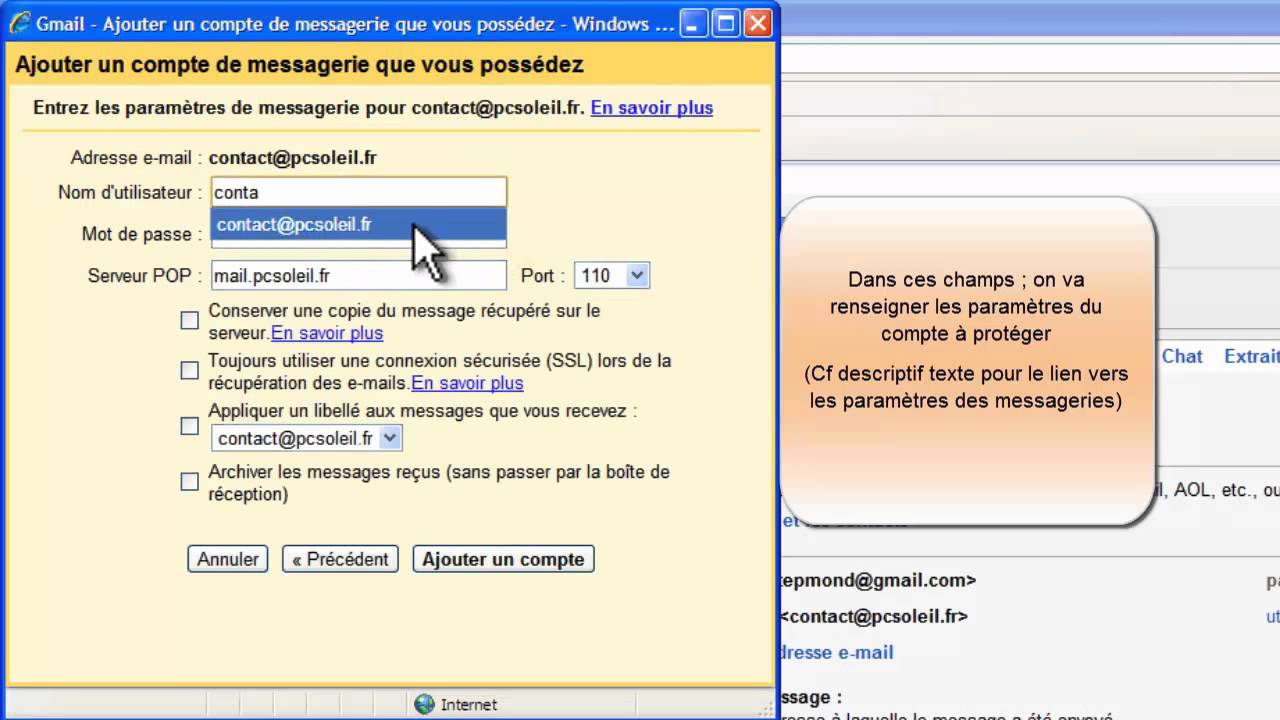Open 'En savoir plus' link about server copy

click(x=327, y=333)
